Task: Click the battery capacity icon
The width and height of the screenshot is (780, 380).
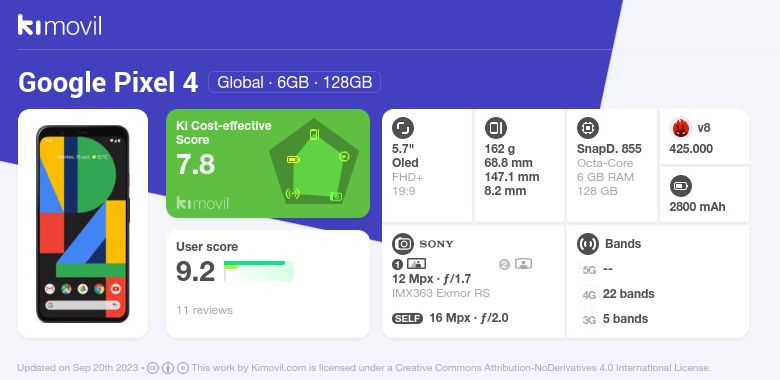Action: tap(680, 187)
